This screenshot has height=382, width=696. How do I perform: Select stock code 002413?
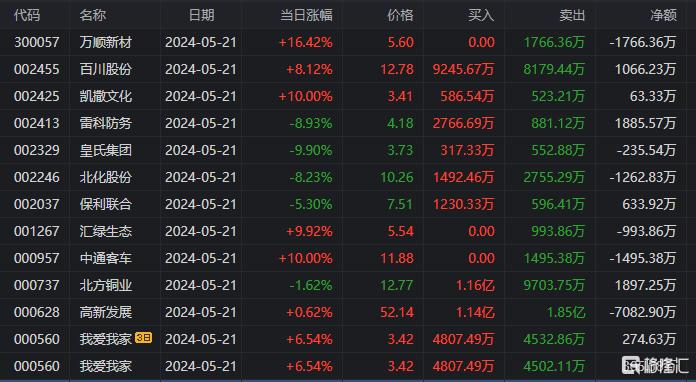[x=36, y=123]
